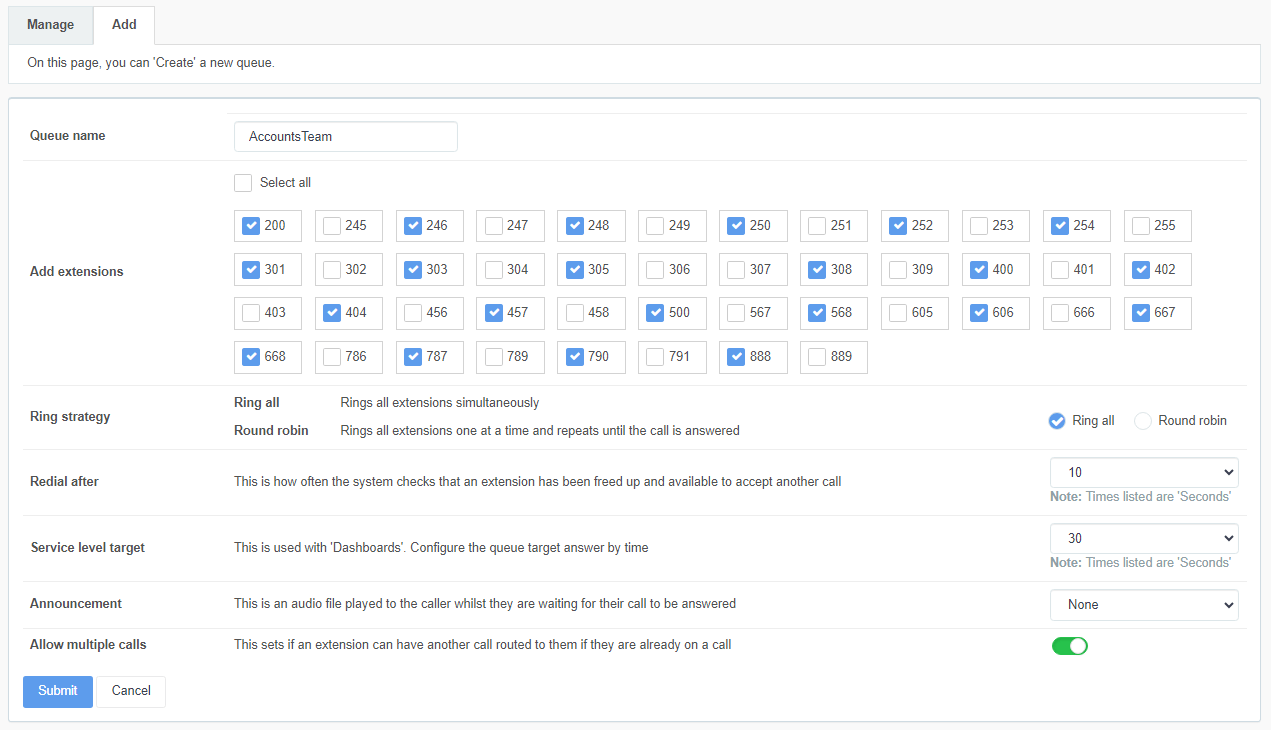Screen dimensions: 1271x730
Task: Uncheck extension 500 checkbox
Action: pos(655,313)
